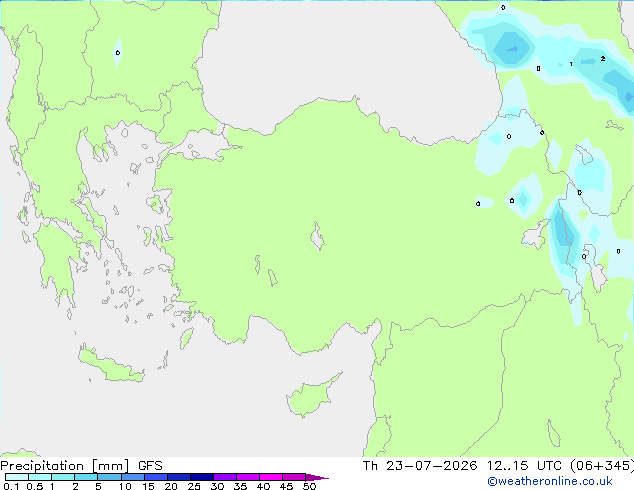Click the '(06+345)' forecast run label
This screenshot has height=490, width=634.
602,466
